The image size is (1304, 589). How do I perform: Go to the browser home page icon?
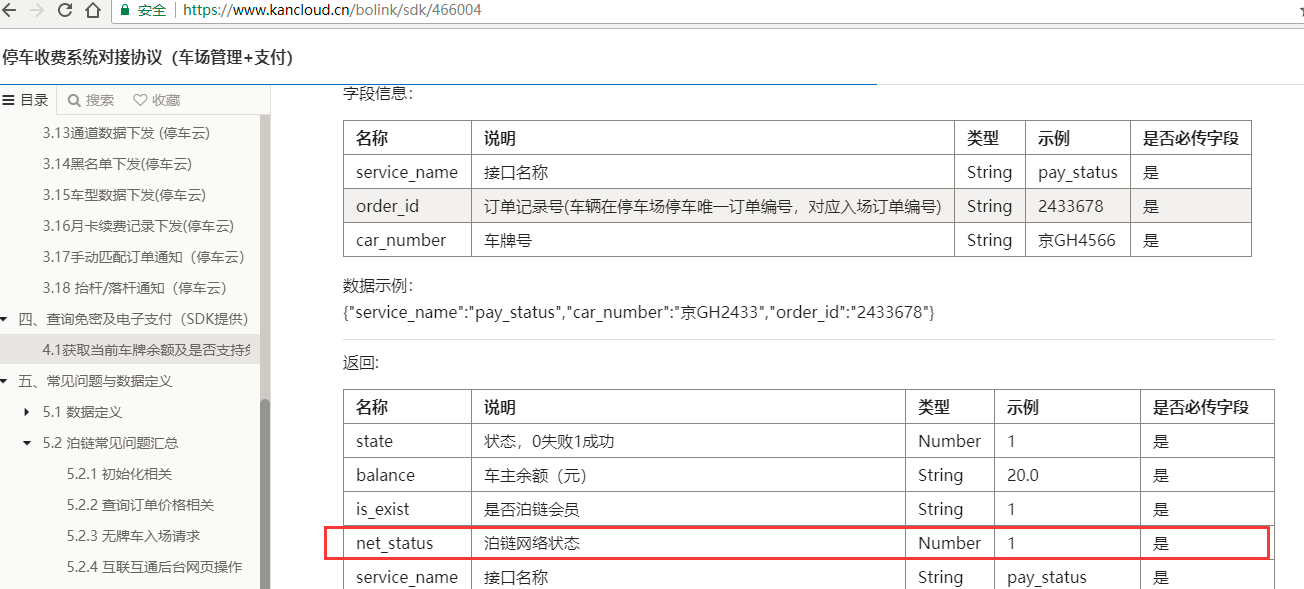[92, 11]
